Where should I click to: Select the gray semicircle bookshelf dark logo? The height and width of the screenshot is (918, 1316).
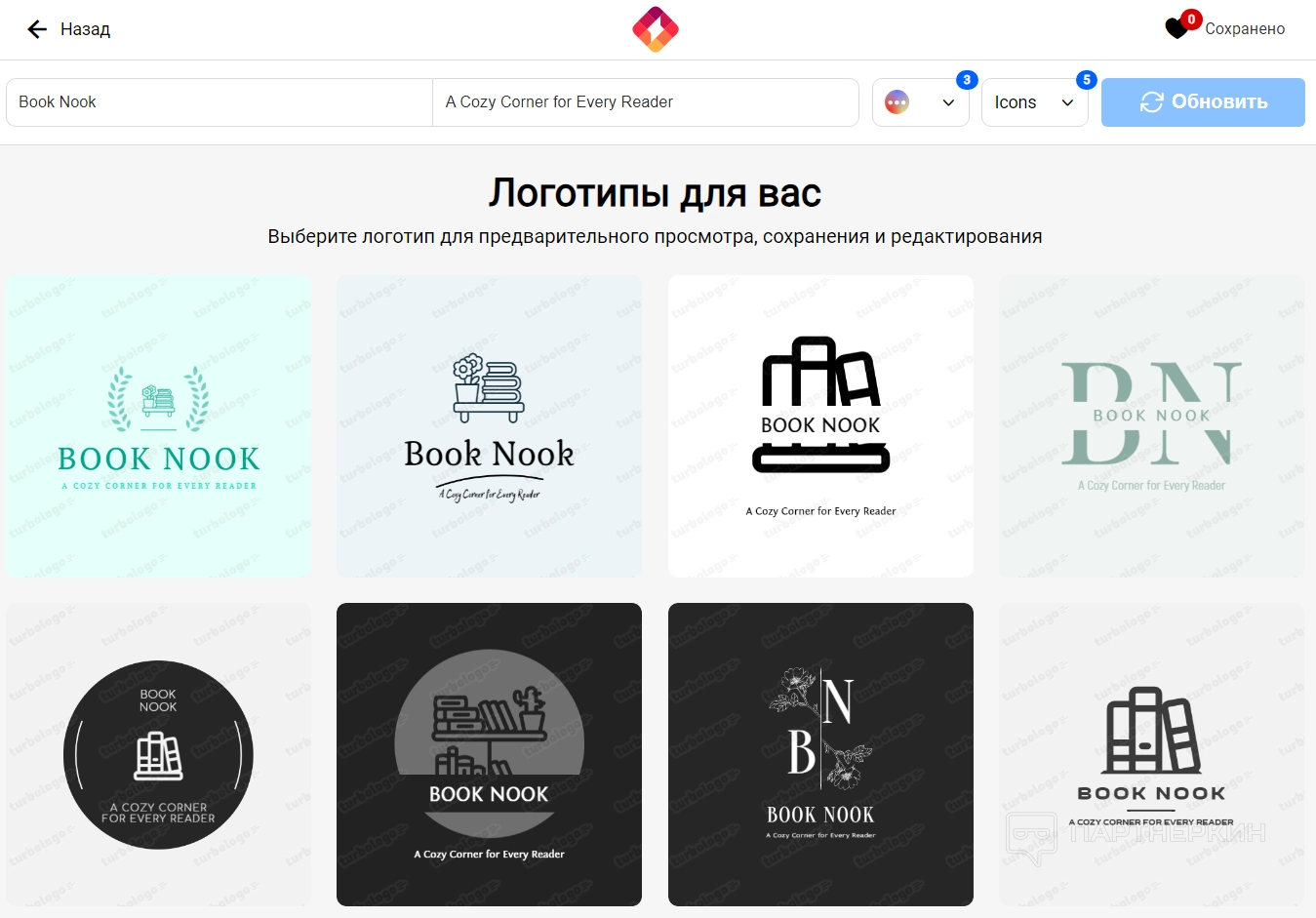[490, 754]
